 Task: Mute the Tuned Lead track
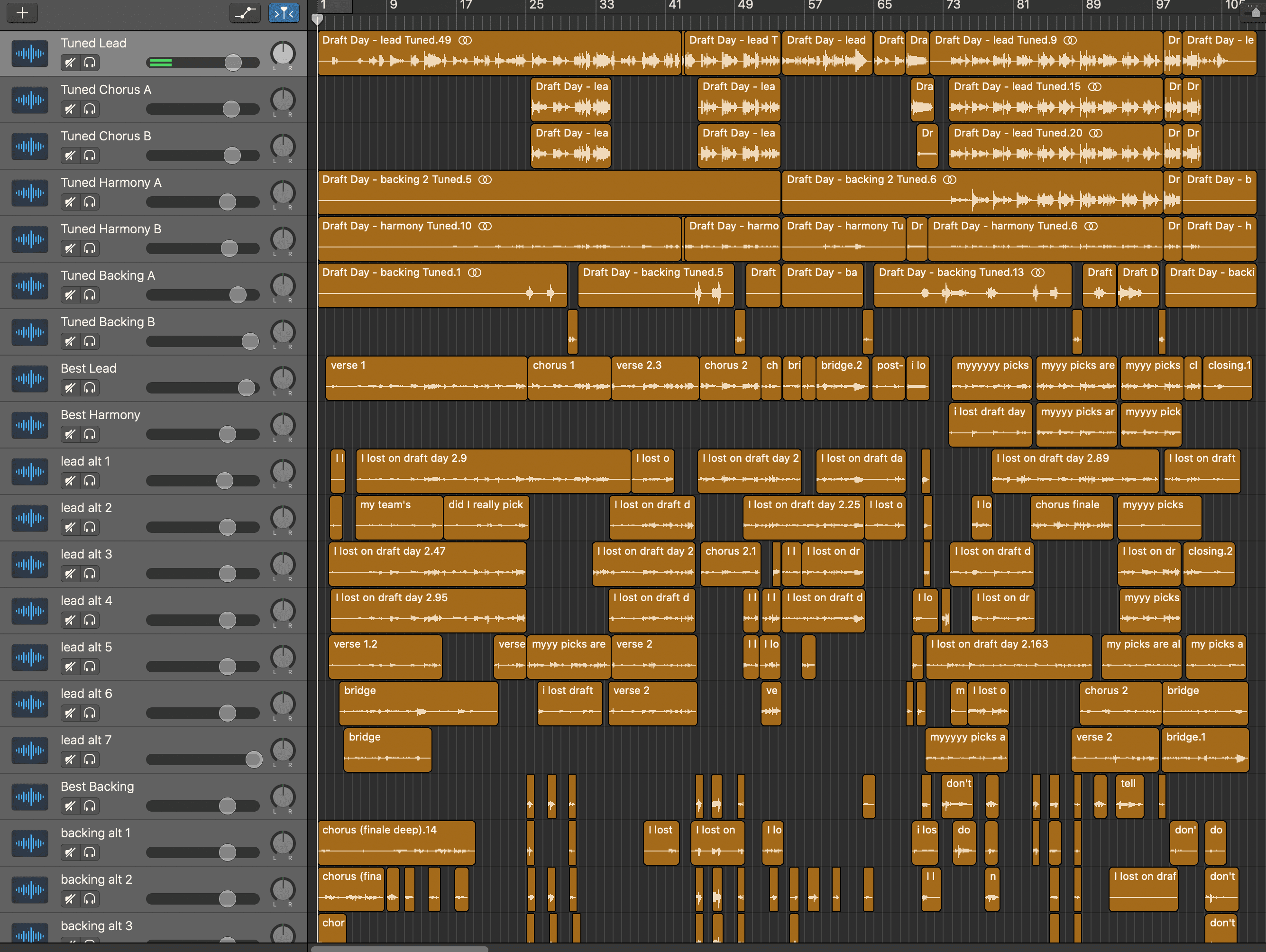[x=70, y=63]
